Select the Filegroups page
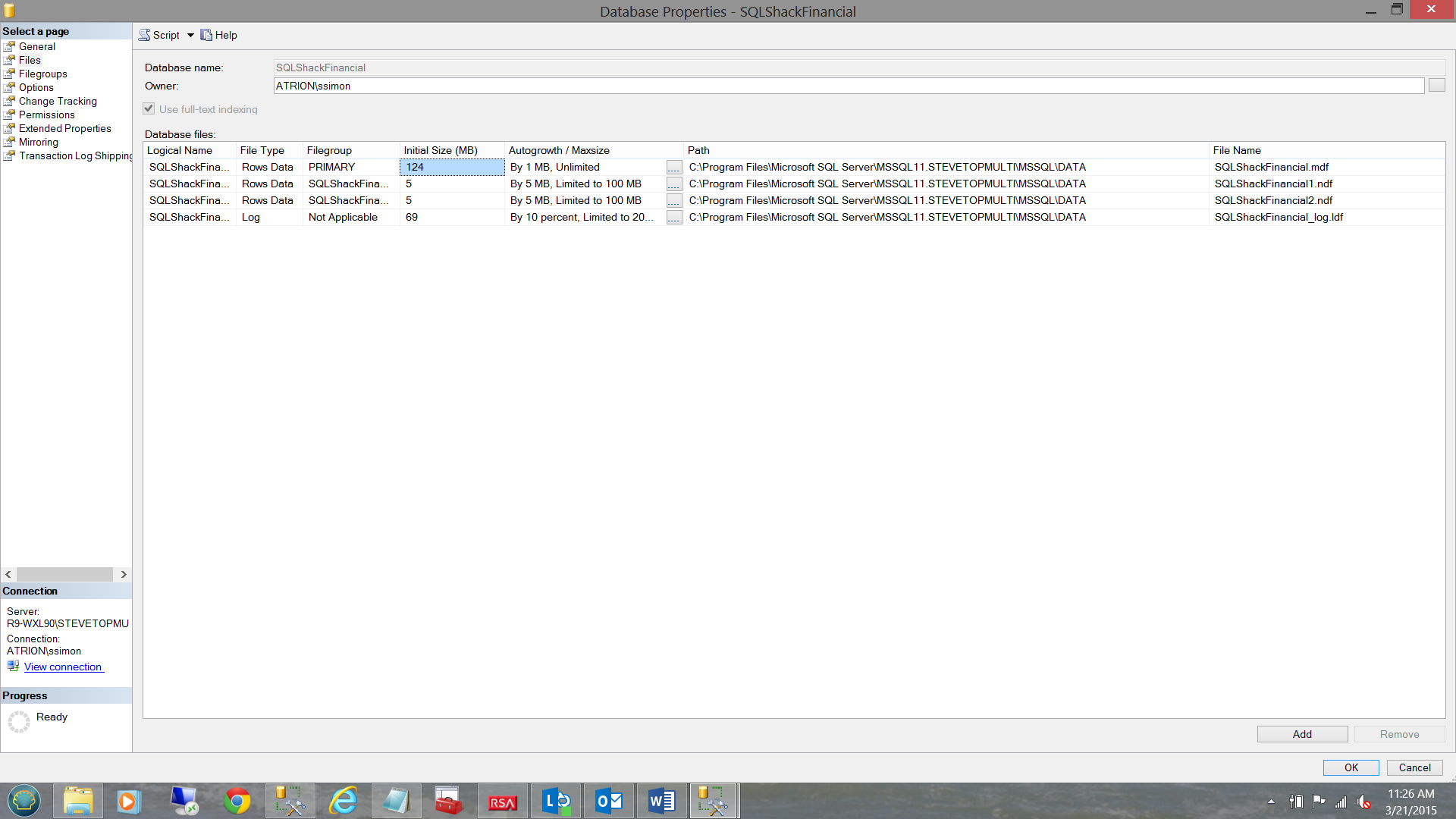Viewport: 1456px width, 819px height. pos(42,74)
